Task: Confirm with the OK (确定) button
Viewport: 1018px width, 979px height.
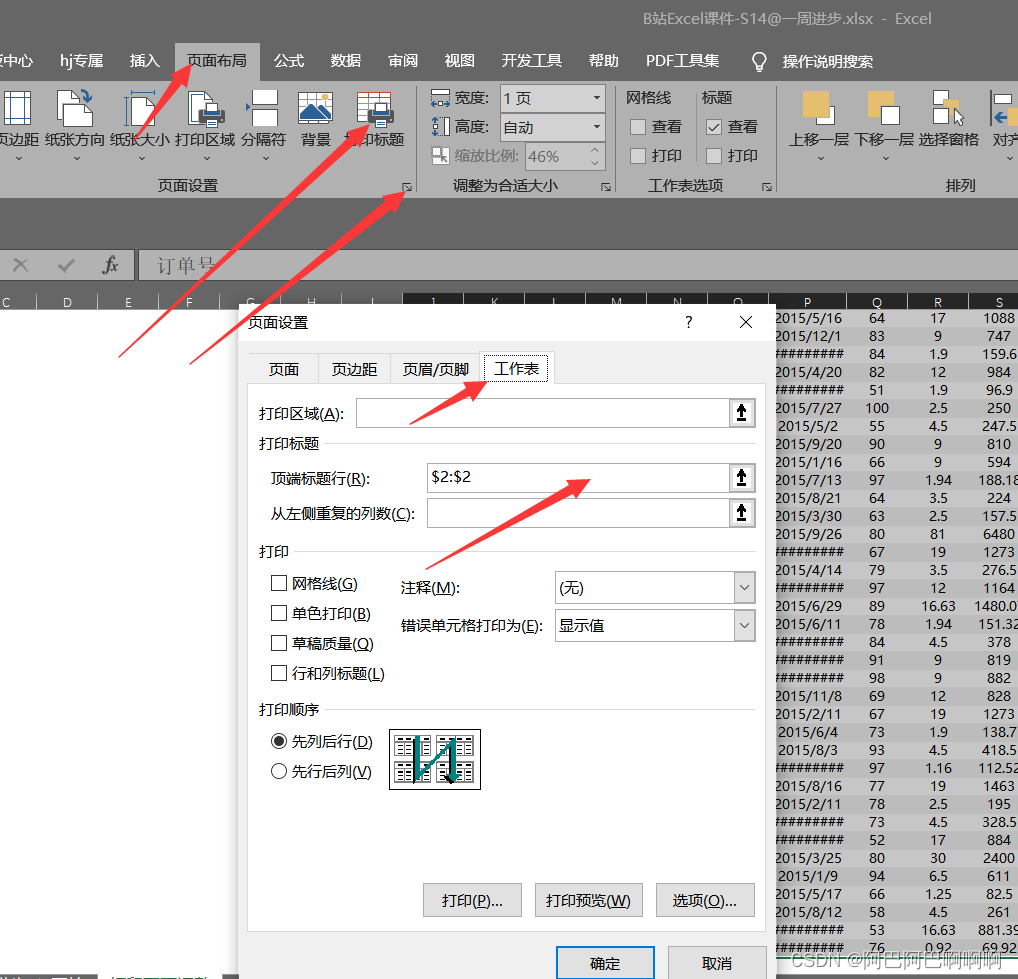Action: [x=605, y=963]
